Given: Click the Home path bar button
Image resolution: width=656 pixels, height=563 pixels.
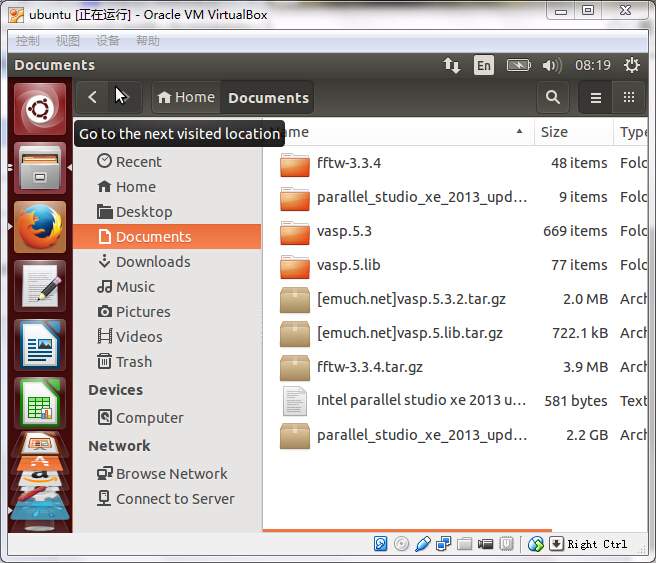Looking at the screenshot, I should (186, 97).
